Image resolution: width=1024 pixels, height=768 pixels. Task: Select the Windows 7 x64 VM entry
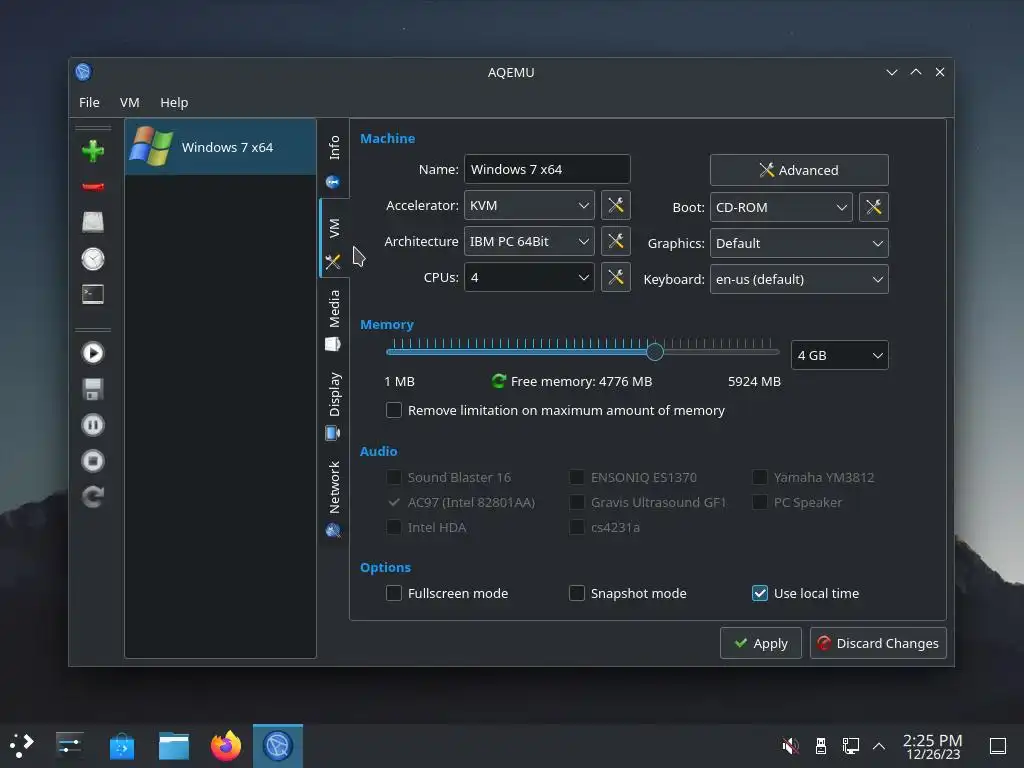coord(220,147)
